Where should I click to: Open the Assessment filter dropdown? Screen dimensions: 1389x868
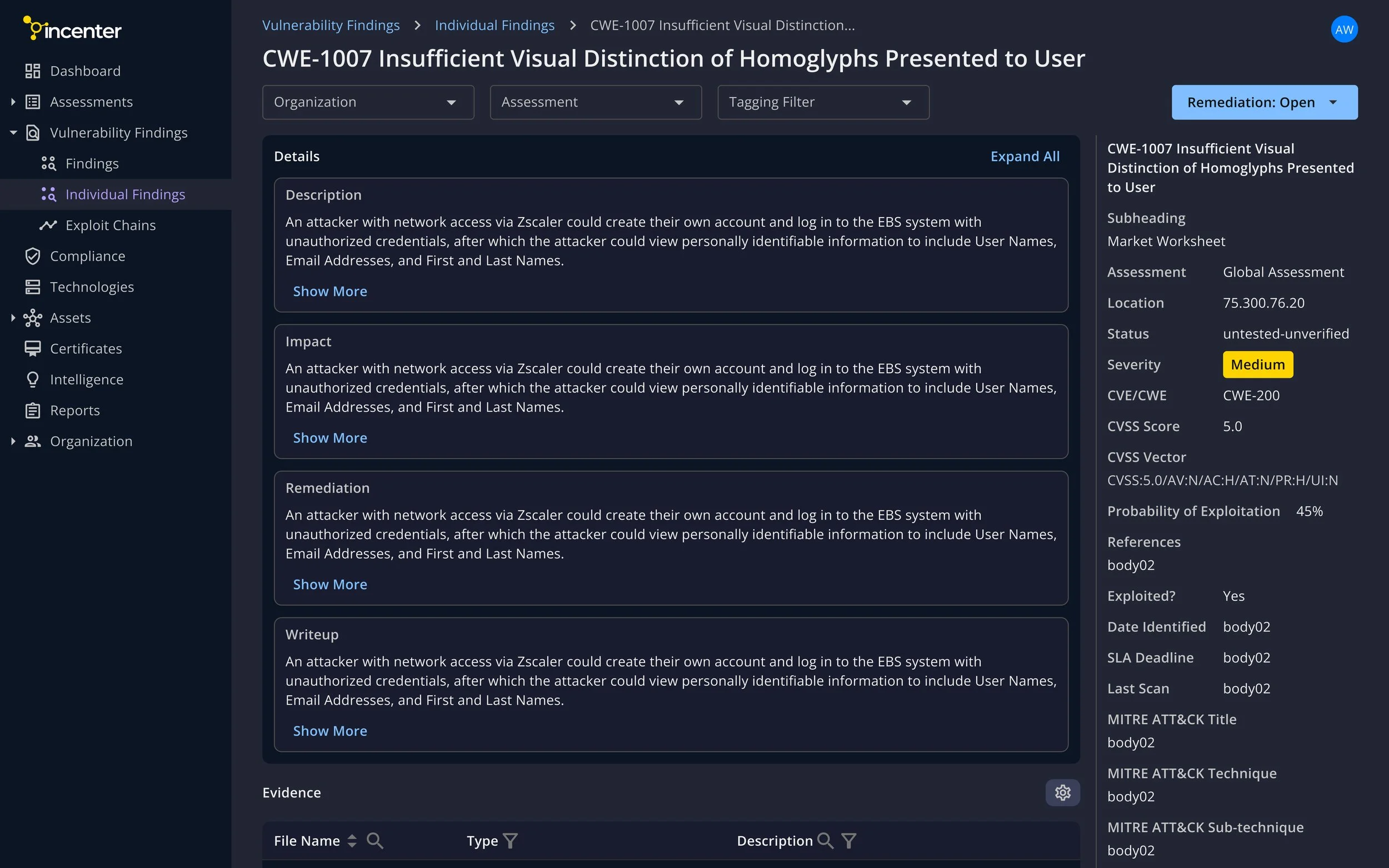(596, 102)
